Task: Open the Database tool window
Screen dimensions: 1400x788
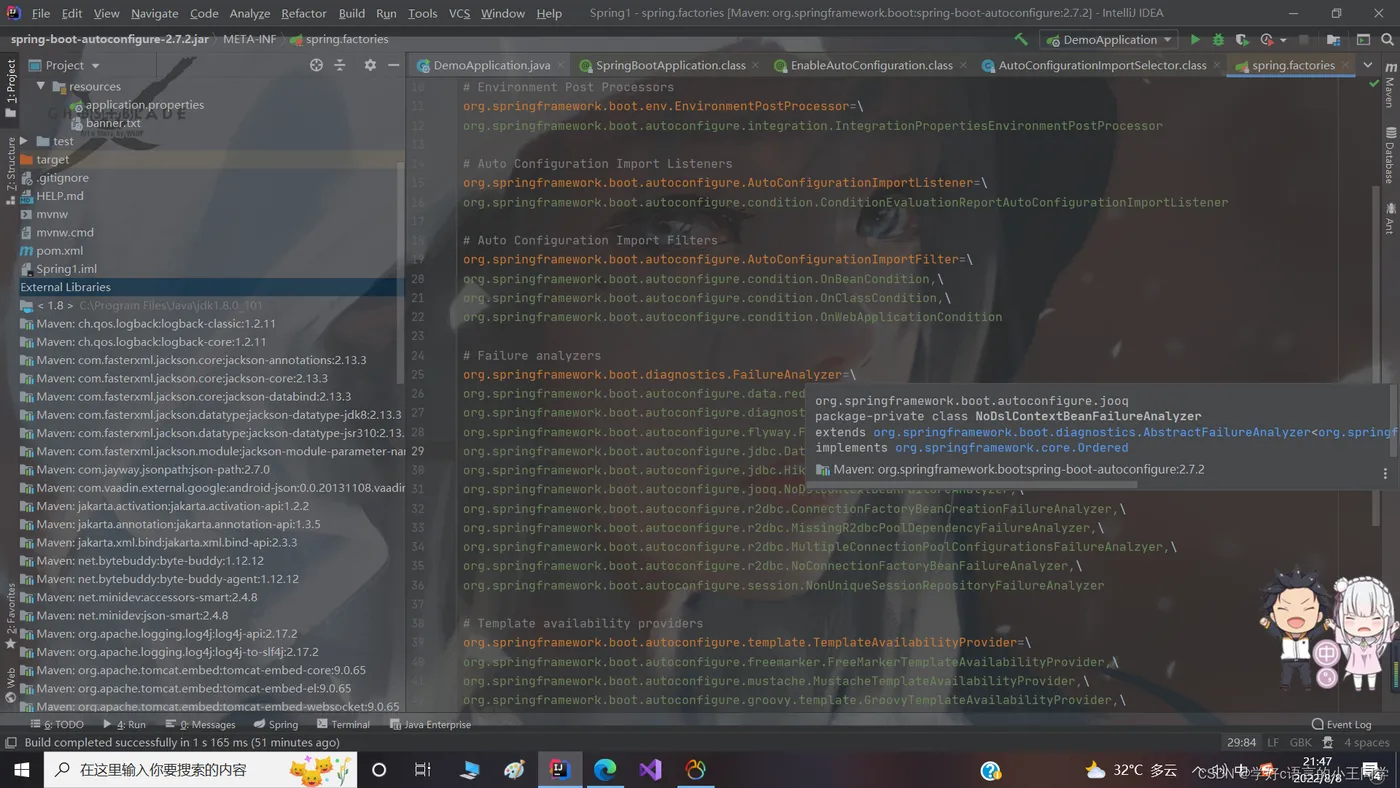Action: click(x=1389, y=155)
